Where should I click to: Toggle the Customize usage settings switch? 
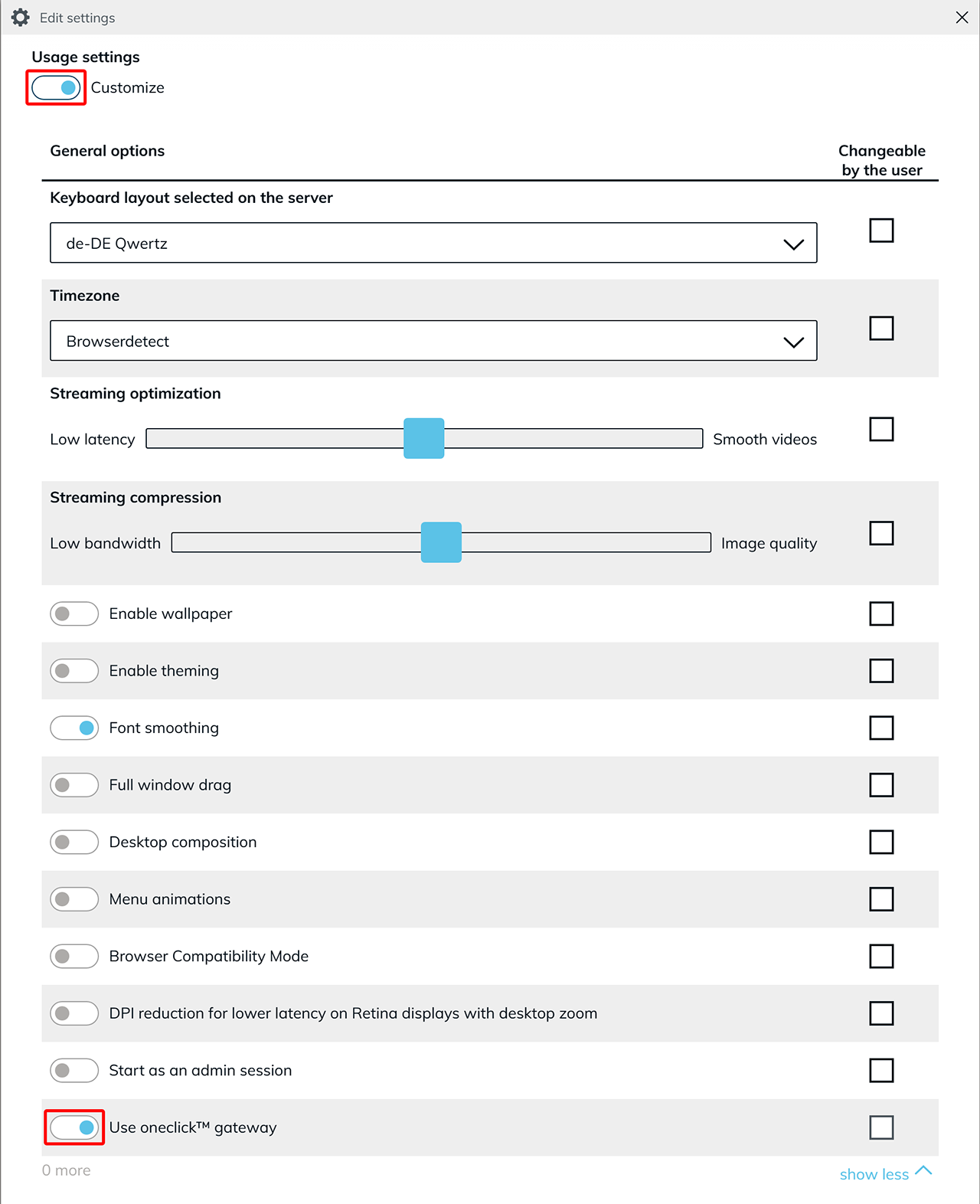pyautogui.click(x=56, y=87)
